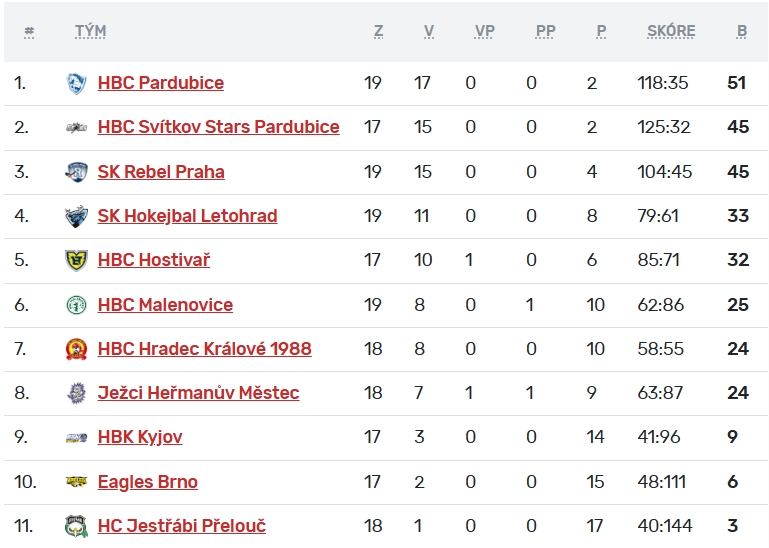Click the HBC Hradec Králové 1988 logo
This screenshot has width=769, height=548.
(x=76, y=349)
